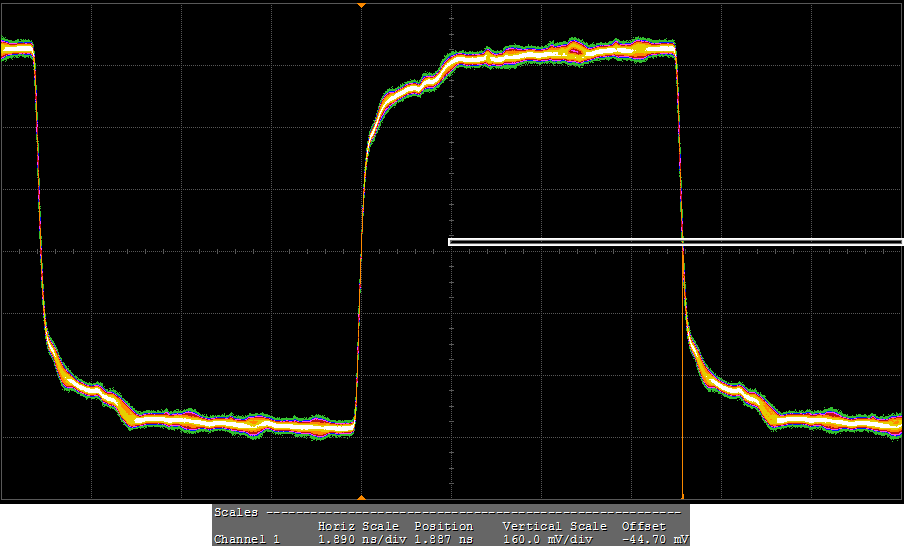Select the white horizontal marker bar
The height and width of the screenshot is (546, 904).
coord(675,241)
